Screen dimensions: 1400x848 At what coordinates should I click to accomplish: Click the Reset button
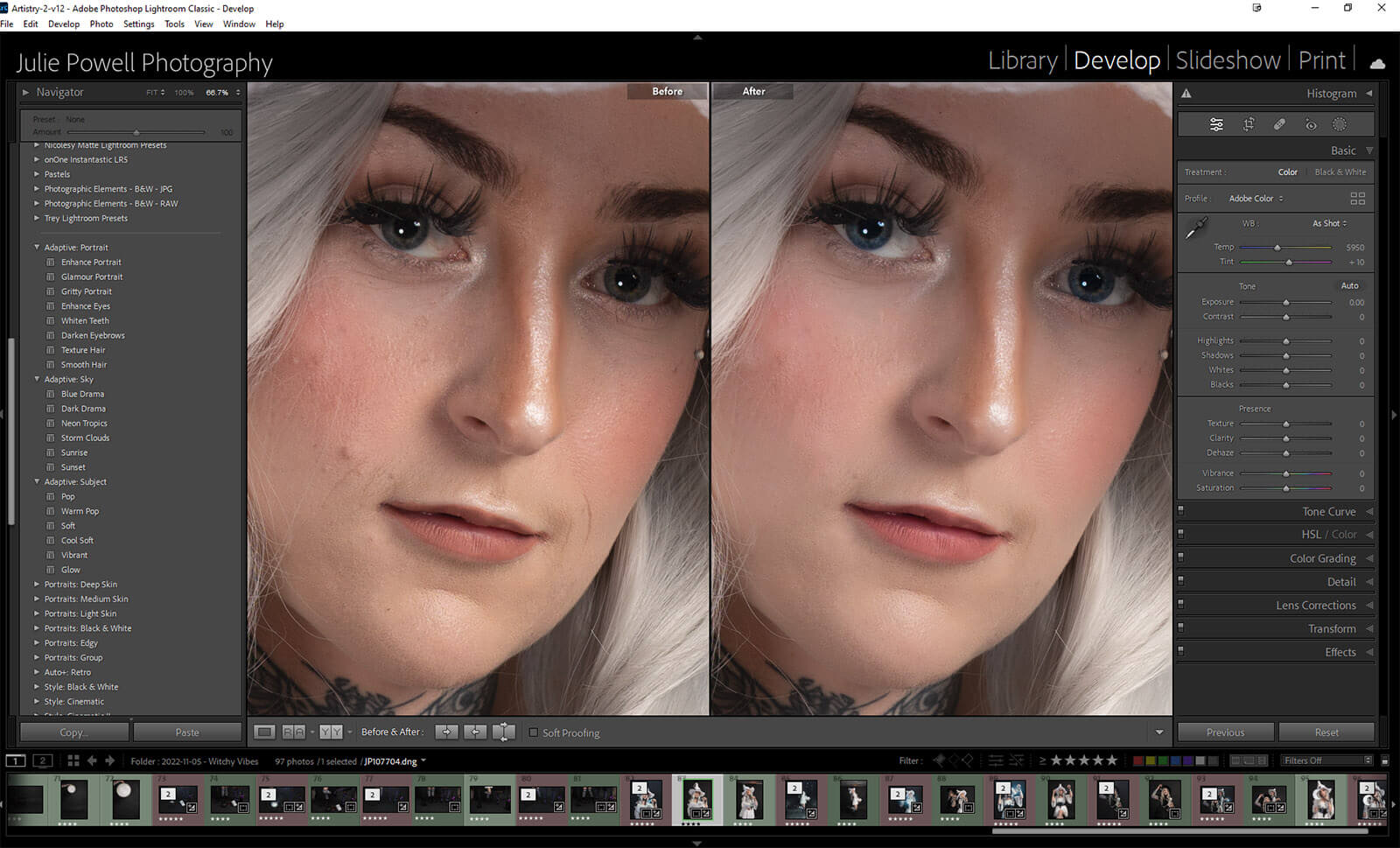1326,732
